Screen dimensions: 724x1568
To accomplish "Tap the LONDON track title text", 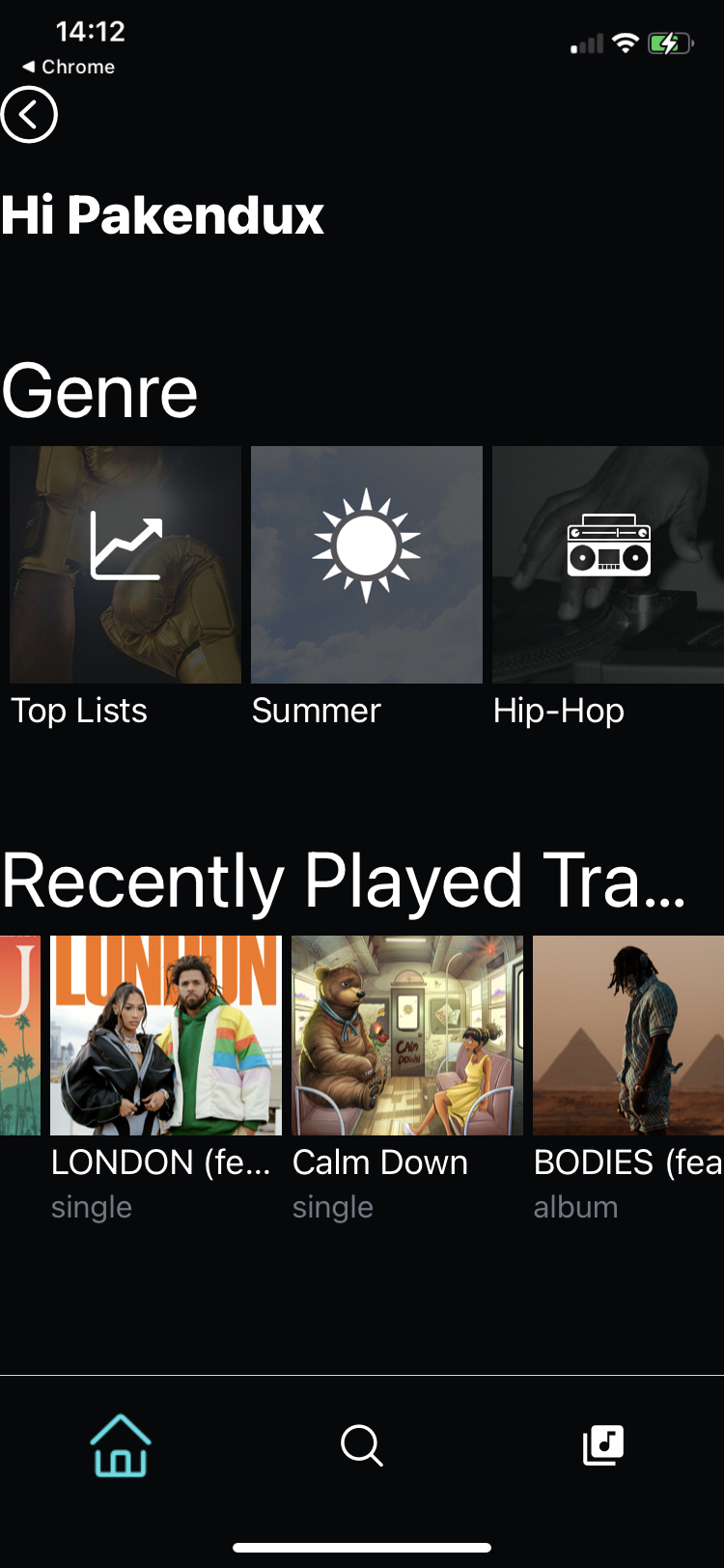I will 161,1162.
